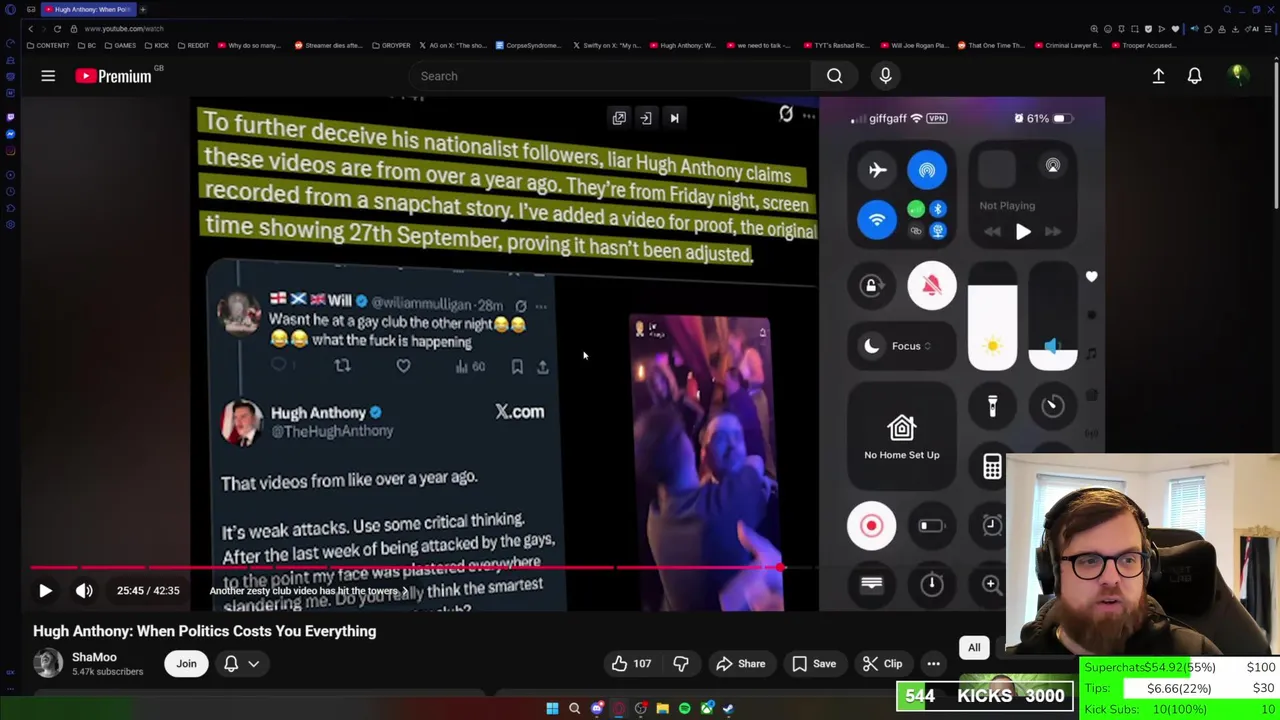Open the ShaMoo channel name link
The image size is (1280, 720).
[94, 657]
